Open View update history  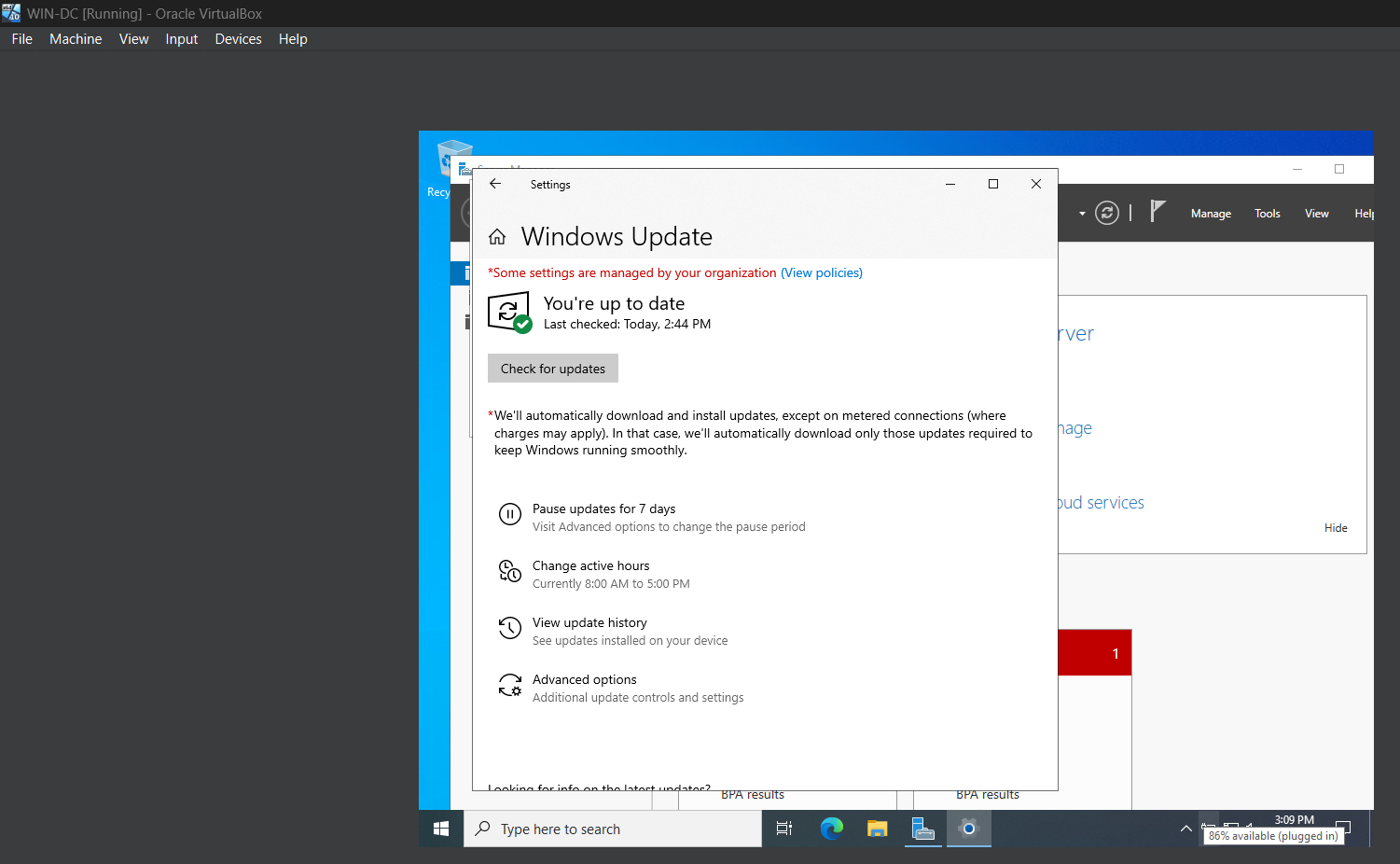(589, 623)
